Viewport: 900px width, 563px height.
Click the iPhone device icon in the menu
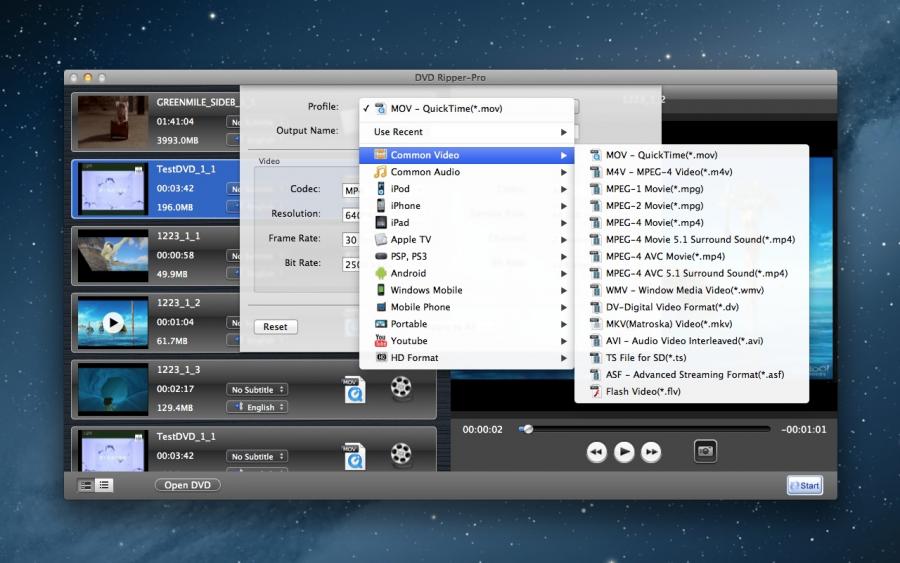point(381,205)
